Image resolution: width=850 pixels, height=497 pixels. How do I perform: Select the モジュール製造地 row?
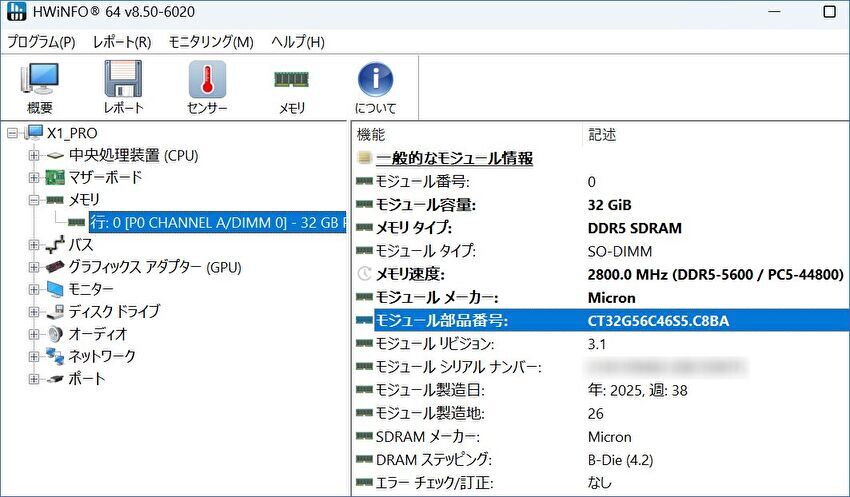[602, 413]
